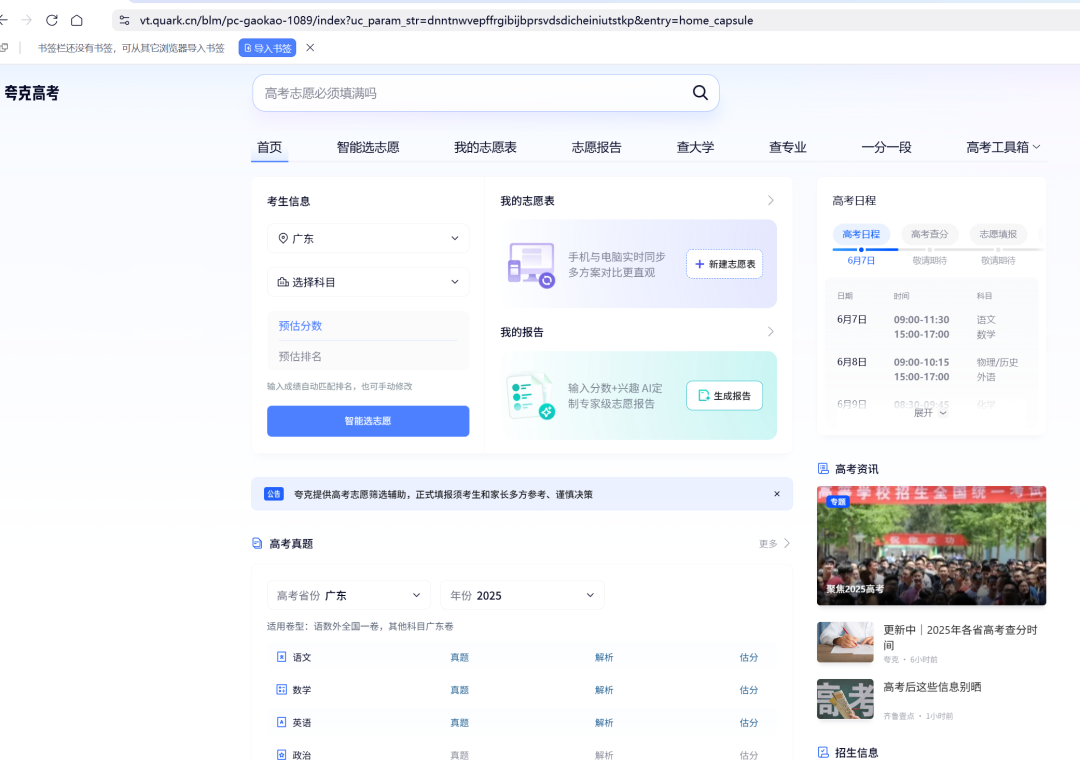Expand the schedule with 展开
The image size is (1080, 762).
tap(931, 413)
